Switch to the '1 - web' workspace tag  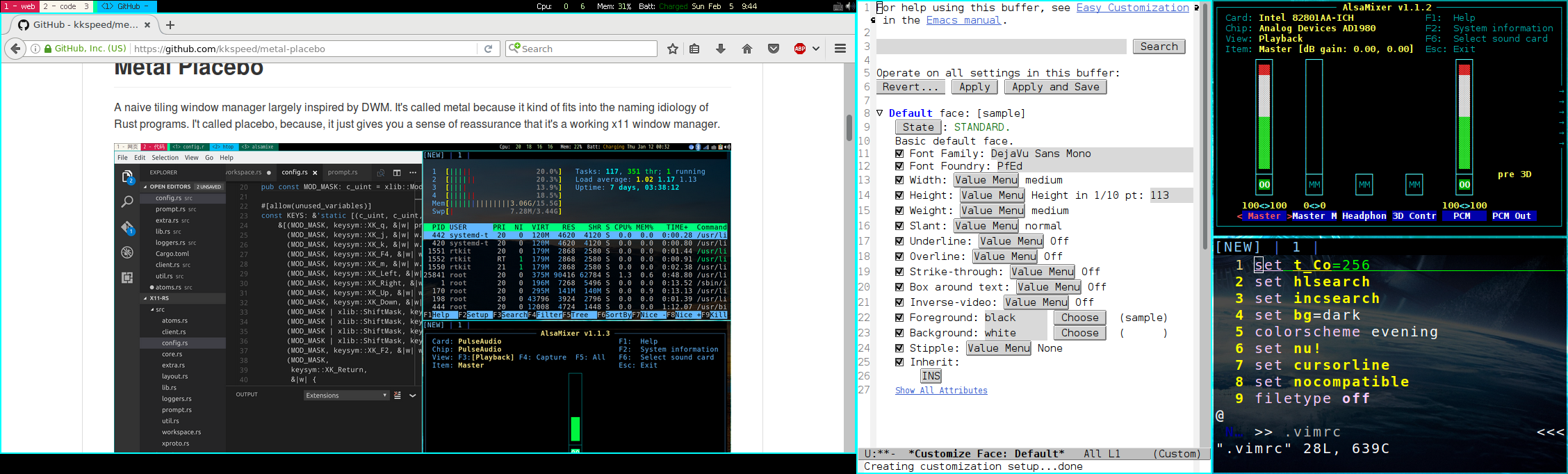click(19, 6)
